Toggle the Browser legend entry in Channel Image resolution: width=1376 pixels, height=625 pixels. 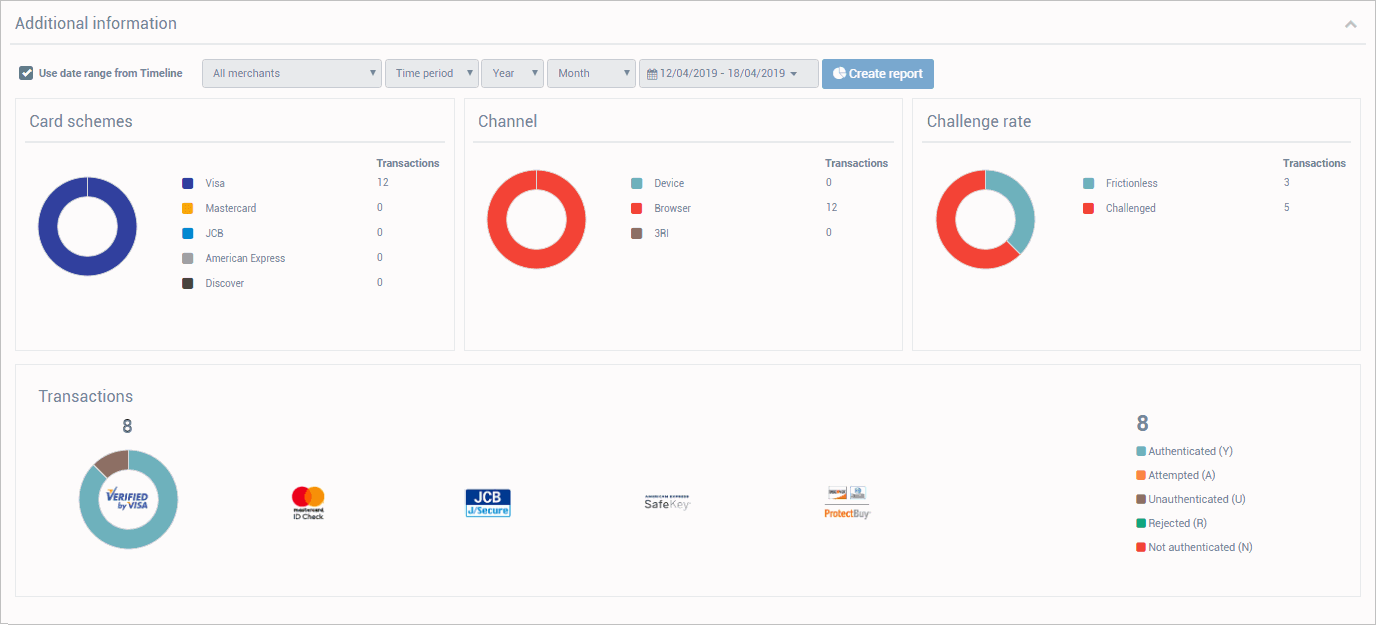coord(672,208)
